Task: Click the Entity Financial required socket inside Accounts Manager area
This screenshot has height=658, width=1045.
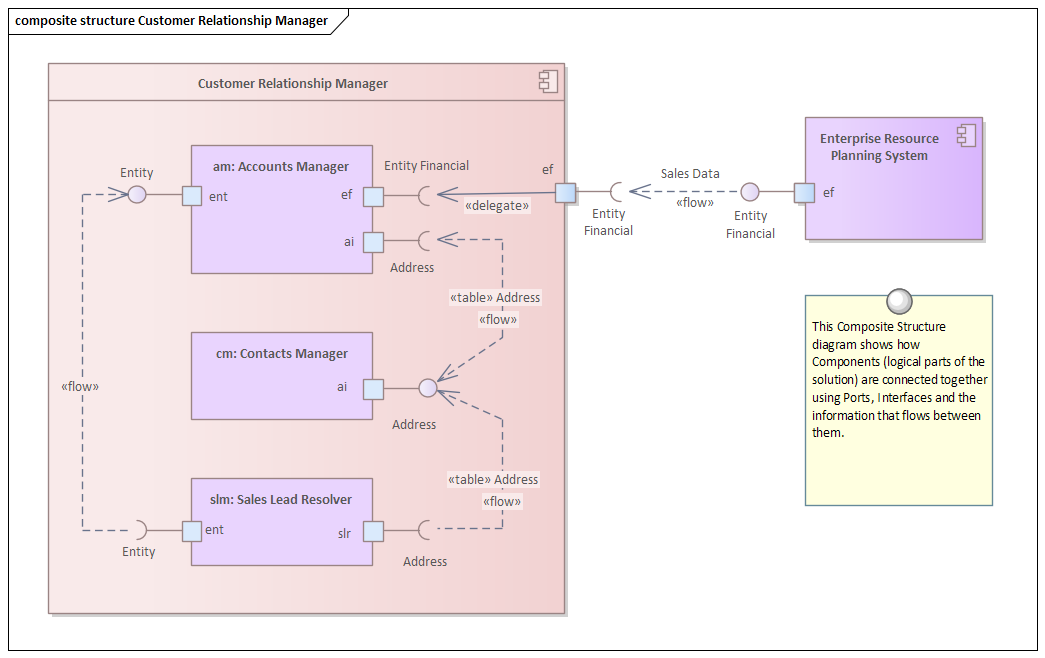Action: pyautogui.click(x=424, y=196)
